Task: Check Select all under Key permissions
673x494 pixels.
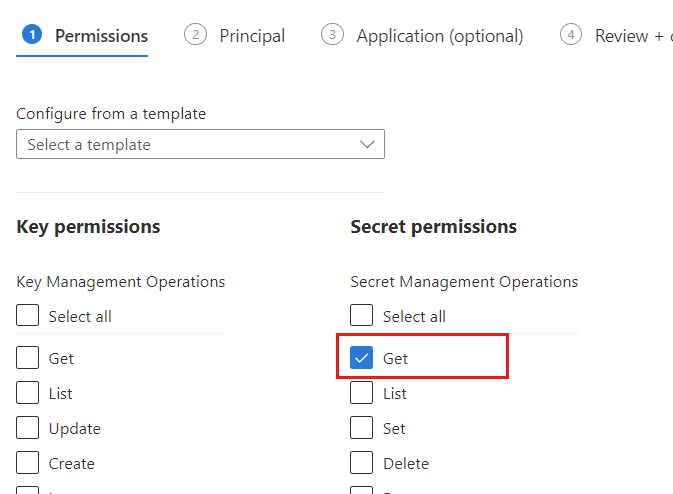Action: tap(28, 317)
